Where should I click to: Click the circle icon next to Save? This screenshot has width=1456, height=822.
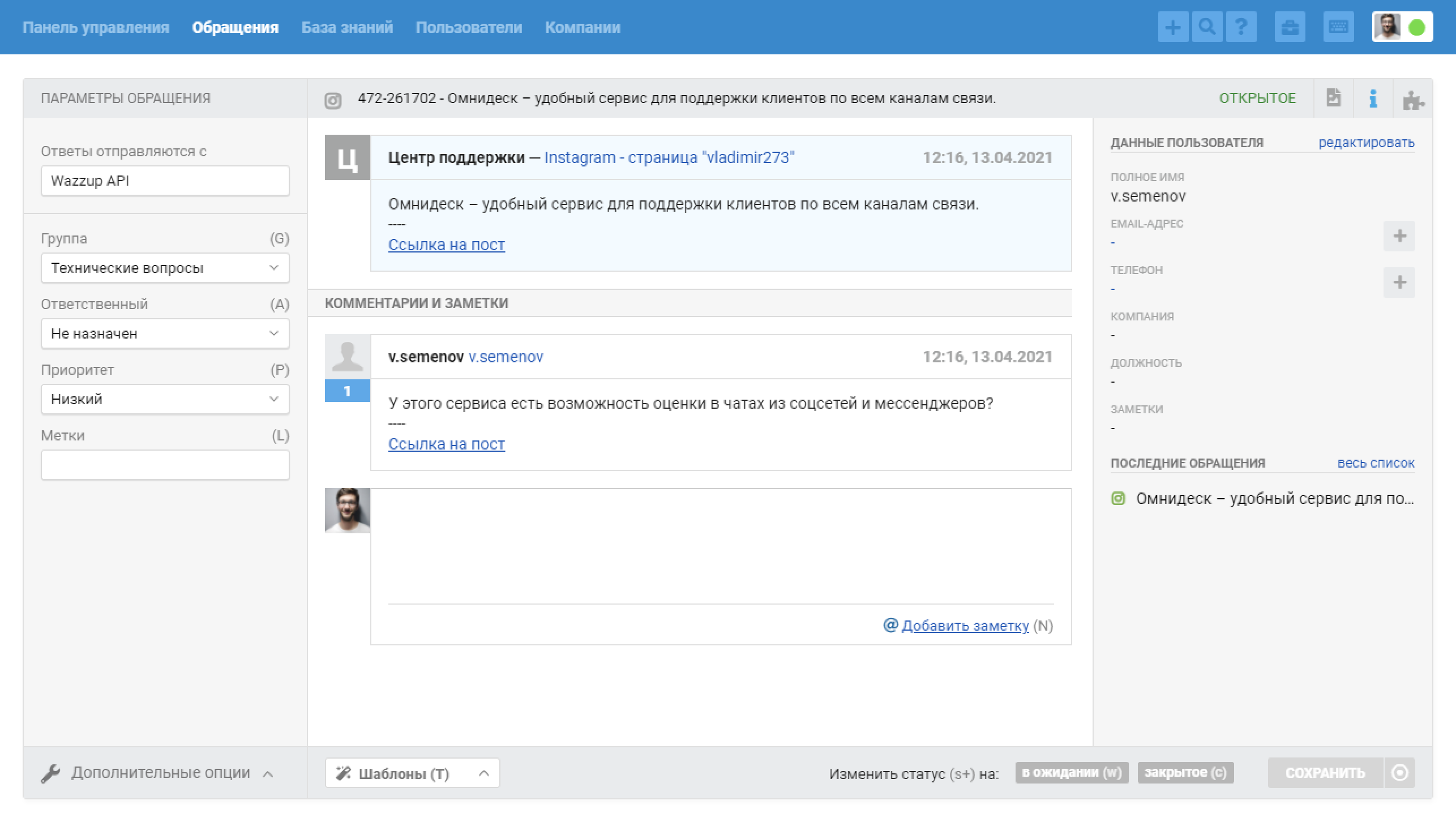[x=1400, y=773]
